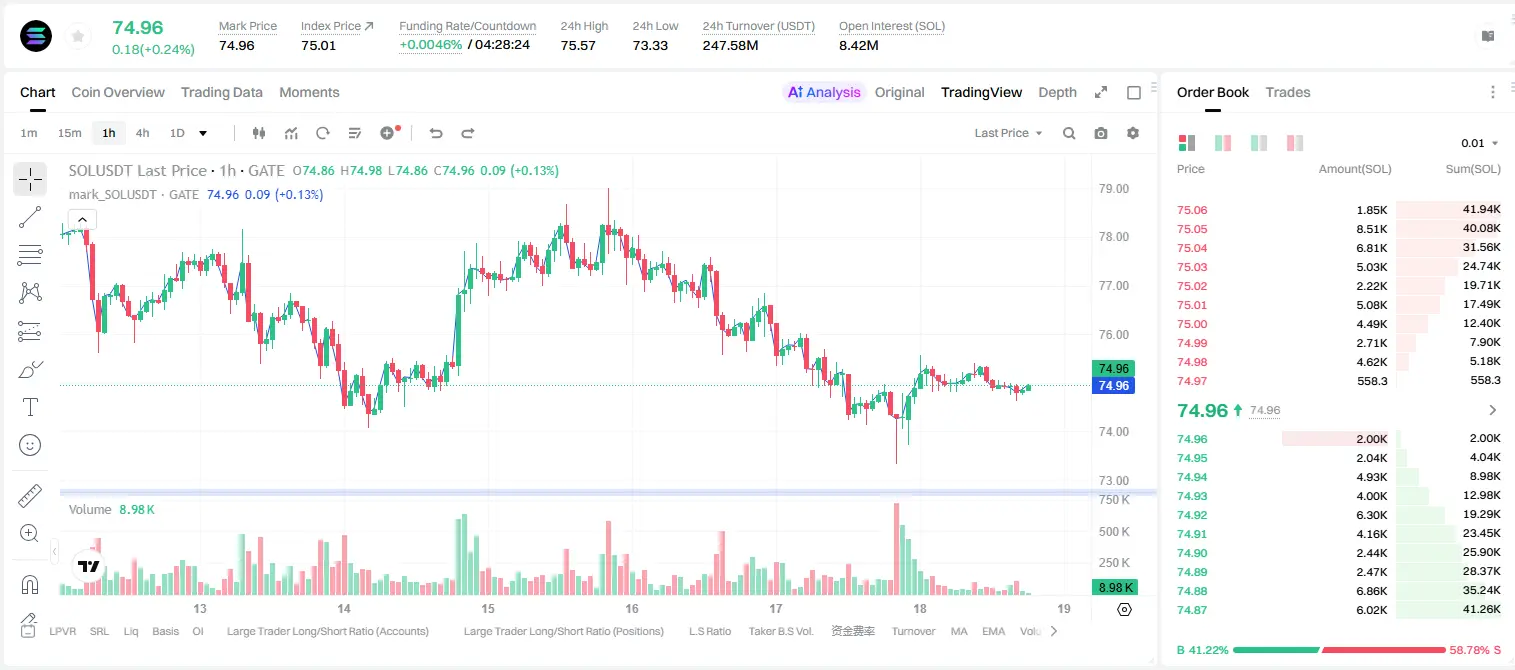The image size is (1515, 670).
Task: Select the trend line drawing tool
Action: [x=30, y=217]
